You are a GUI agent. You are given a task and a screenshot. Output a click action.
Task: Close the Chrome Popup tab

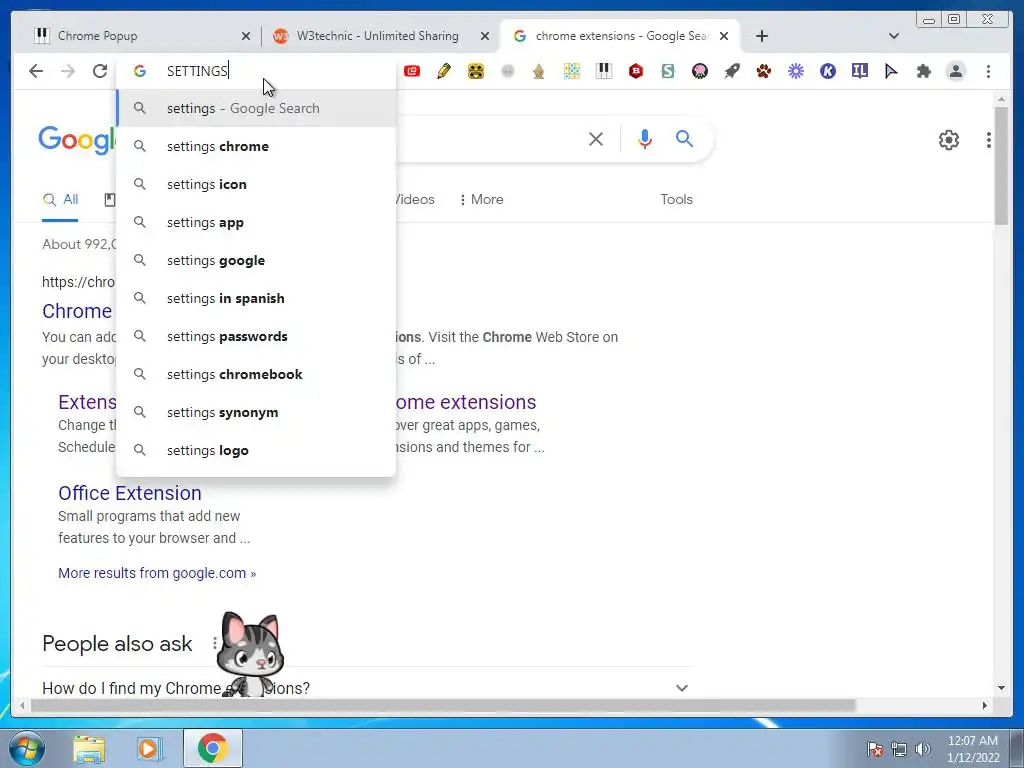tap(246, 37)
